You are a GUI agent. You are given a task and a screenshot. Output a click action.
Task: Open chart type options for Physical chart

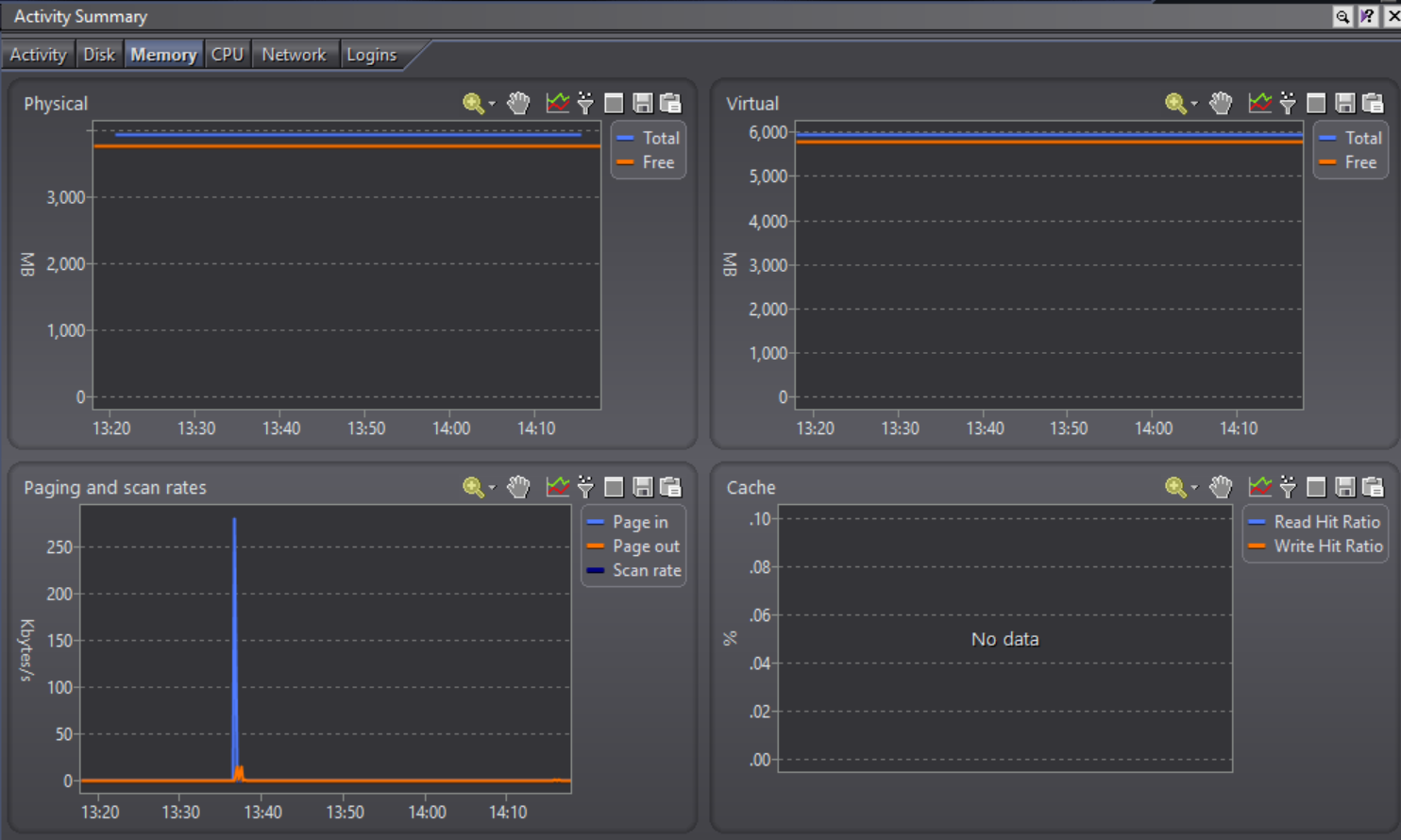558,103
